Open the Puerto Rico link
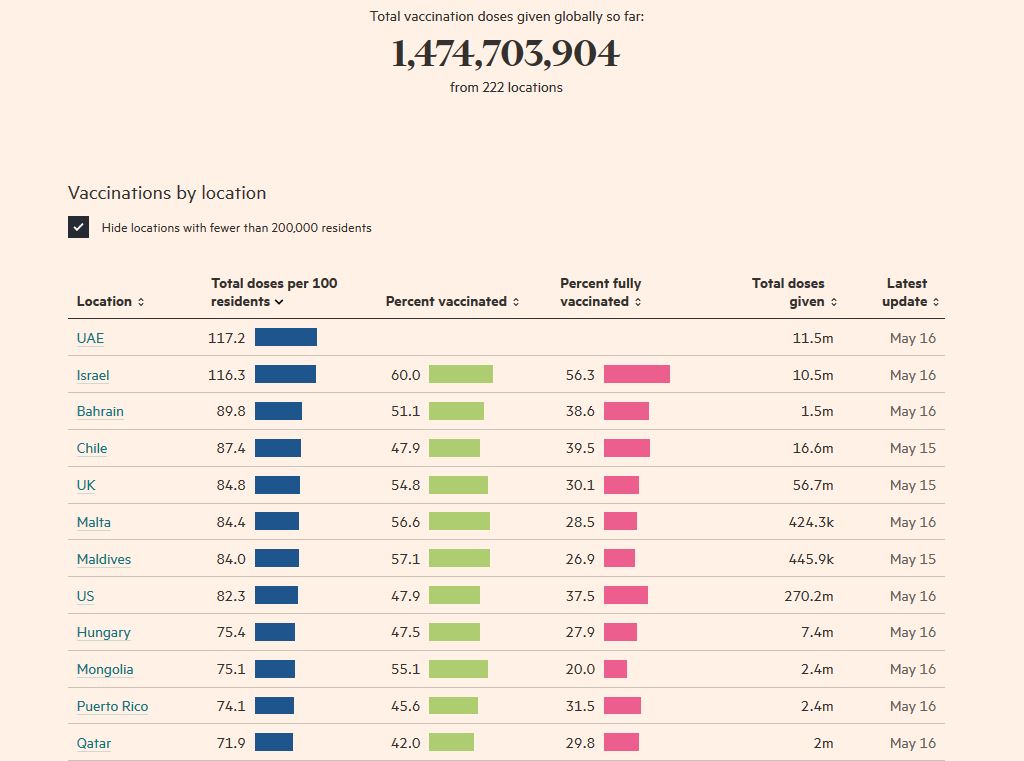1024x761 pixels. pos(112,706)
